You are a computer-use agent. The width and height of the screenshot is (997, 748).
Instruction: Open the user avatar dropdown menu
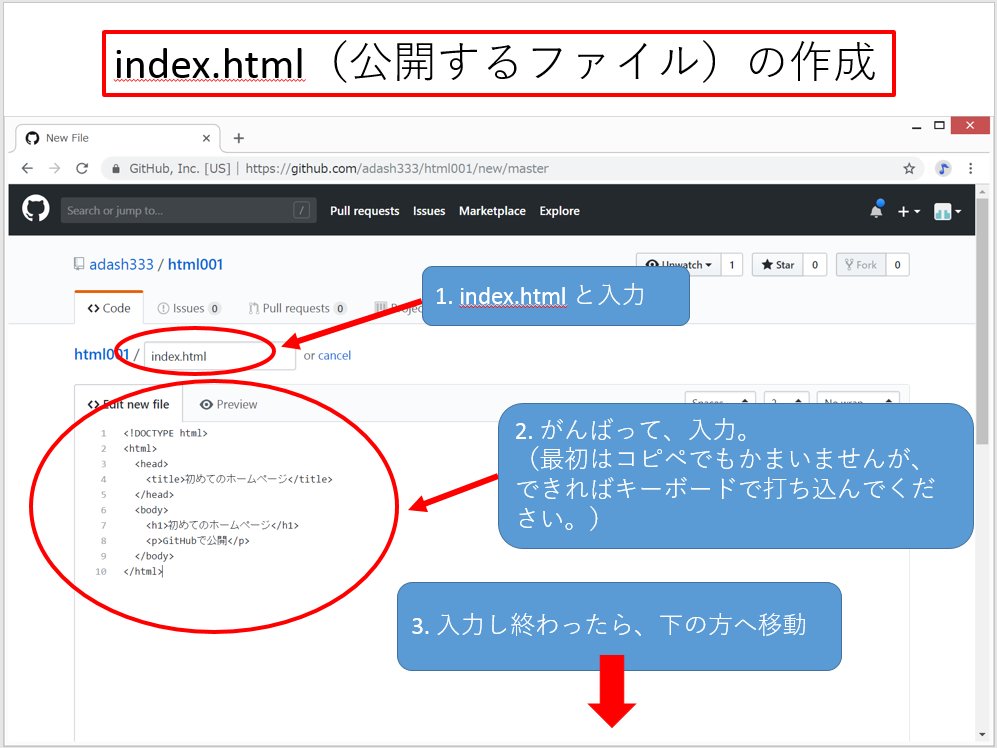coord(947,211)
